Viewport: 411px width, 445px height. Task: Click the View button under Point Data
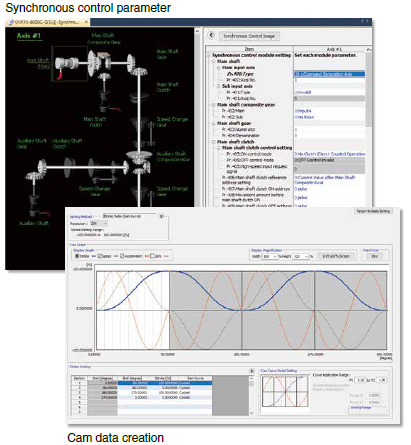point(374,256)
